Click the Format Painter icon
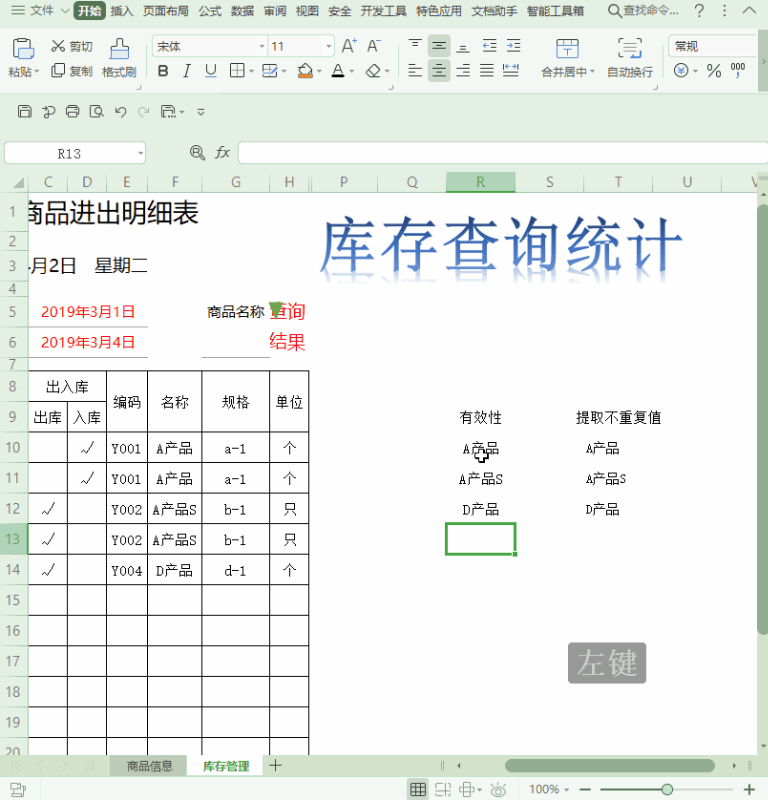 tap(119, 50)
